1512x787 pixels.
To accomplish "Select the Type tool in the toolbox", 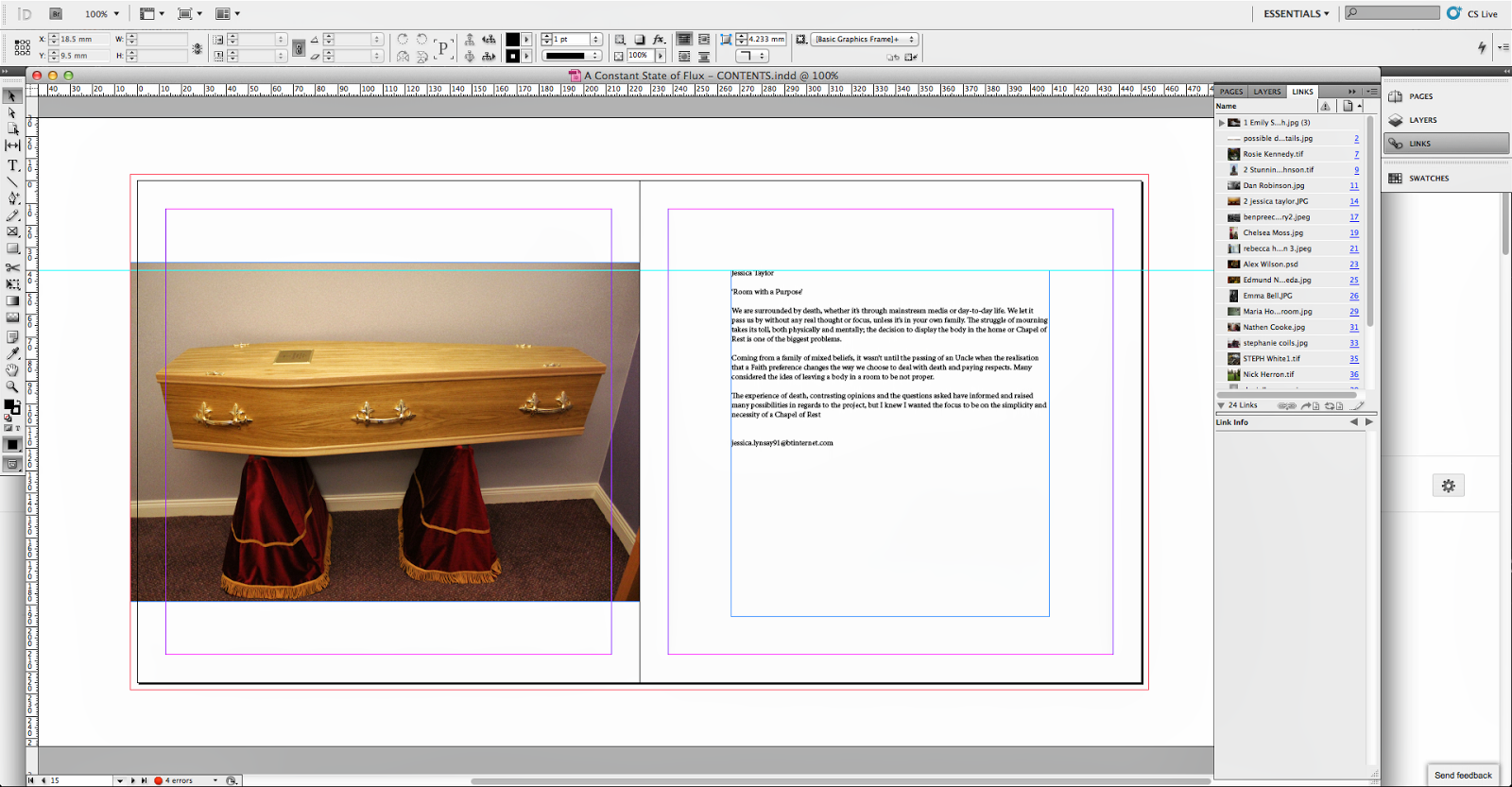I will [12, 165].
